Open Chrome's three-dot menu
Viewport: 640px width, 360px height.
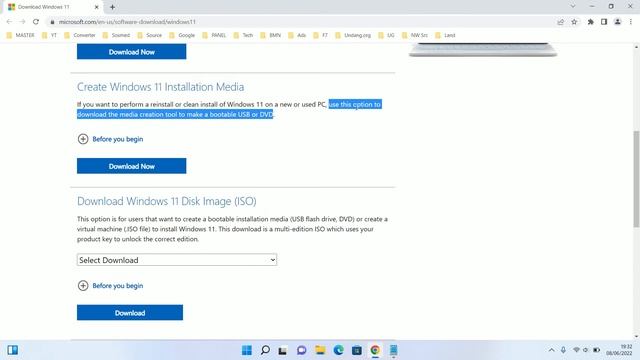(x=631, y=22)
